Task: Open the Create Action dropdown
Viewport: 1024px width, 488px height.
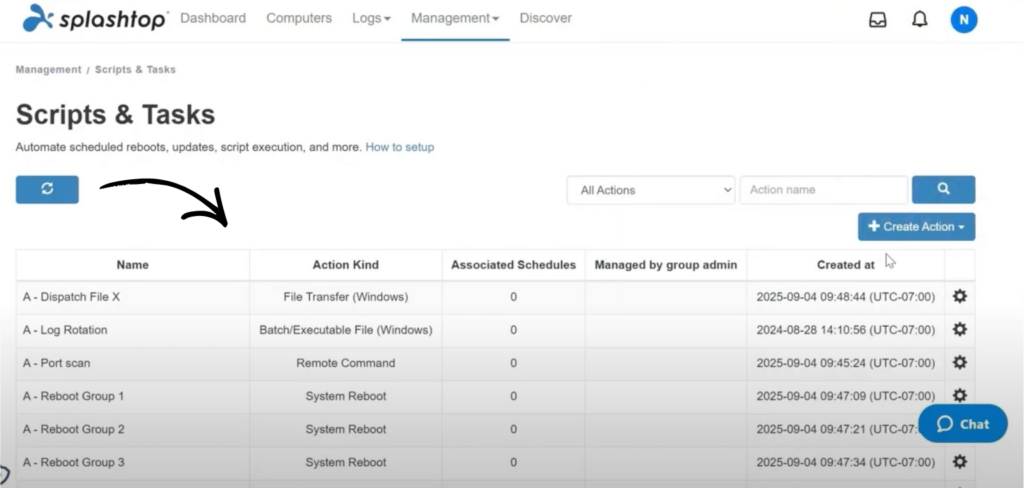Action: (x=916, y=227)
